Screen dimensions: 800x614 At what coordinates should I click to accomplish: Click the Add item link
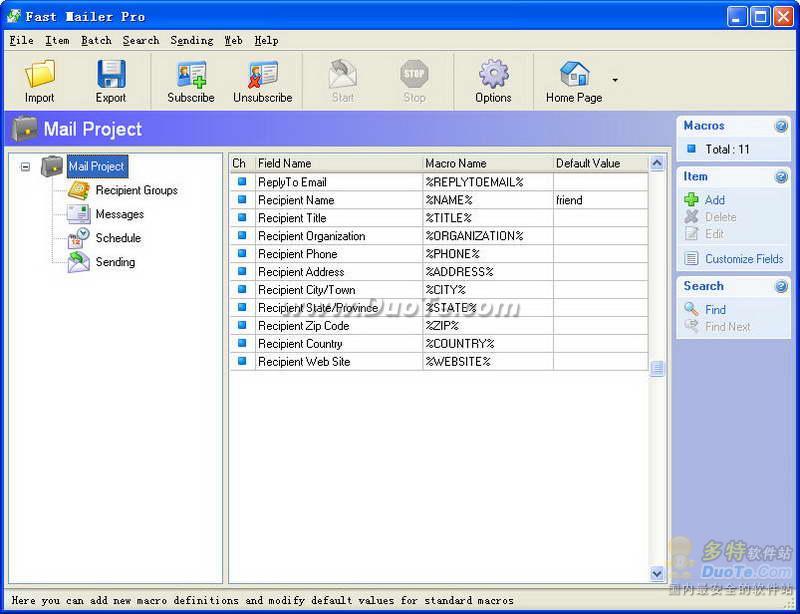coord(715,200)
